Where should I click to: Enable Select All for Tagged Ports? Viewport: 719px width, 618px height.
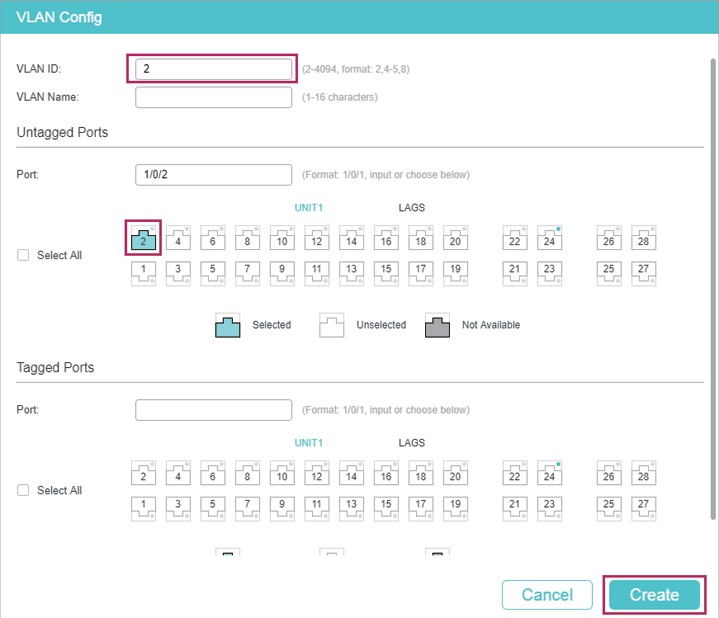click(x=23, y=490)
